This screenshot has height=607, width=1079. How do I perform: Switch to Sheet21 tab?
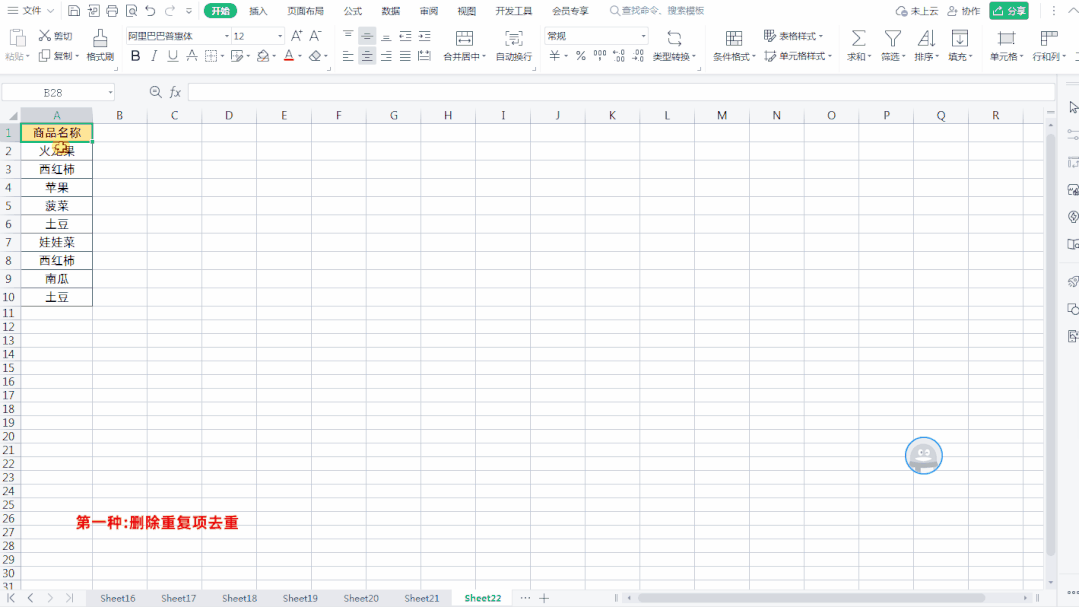coord(422,598)
